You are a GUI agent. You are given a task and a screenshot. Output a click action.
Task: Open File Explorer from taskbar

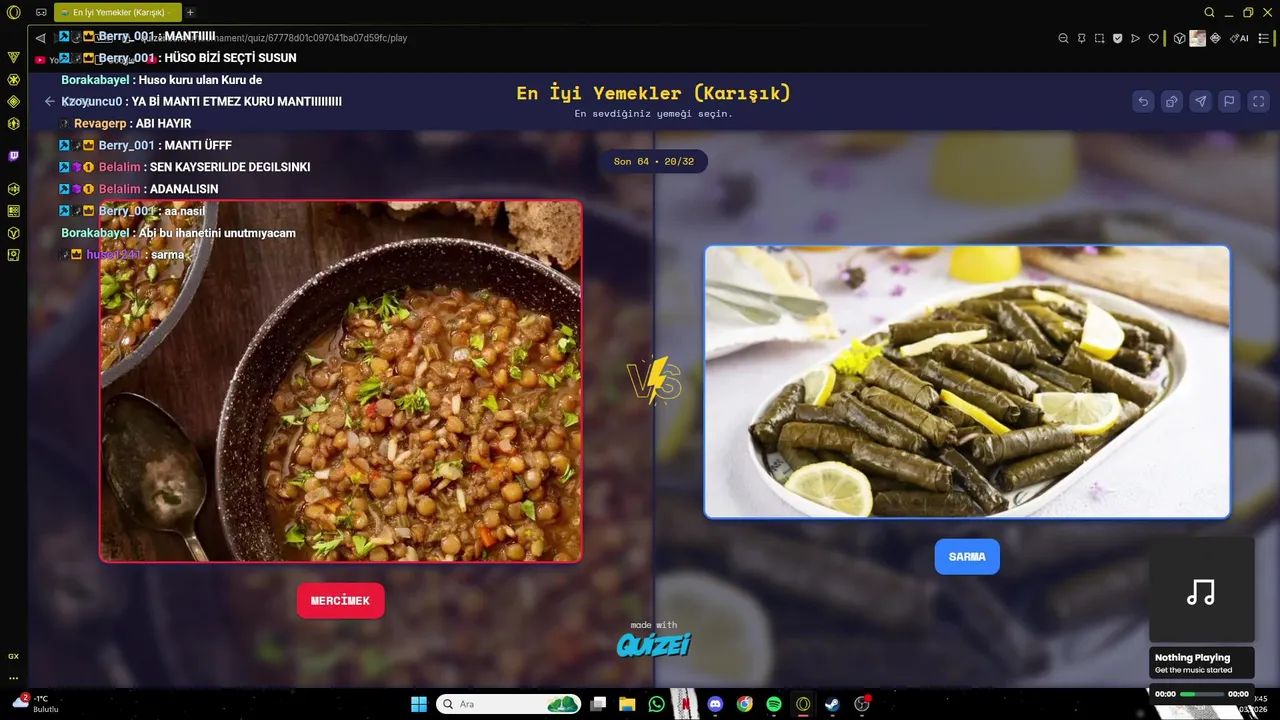point(627,704)
